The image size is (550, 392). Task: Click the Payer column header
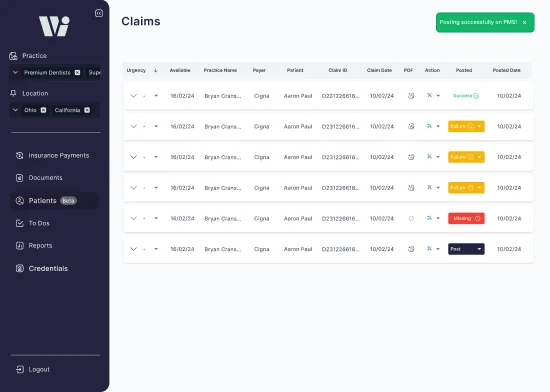[259, 70]
